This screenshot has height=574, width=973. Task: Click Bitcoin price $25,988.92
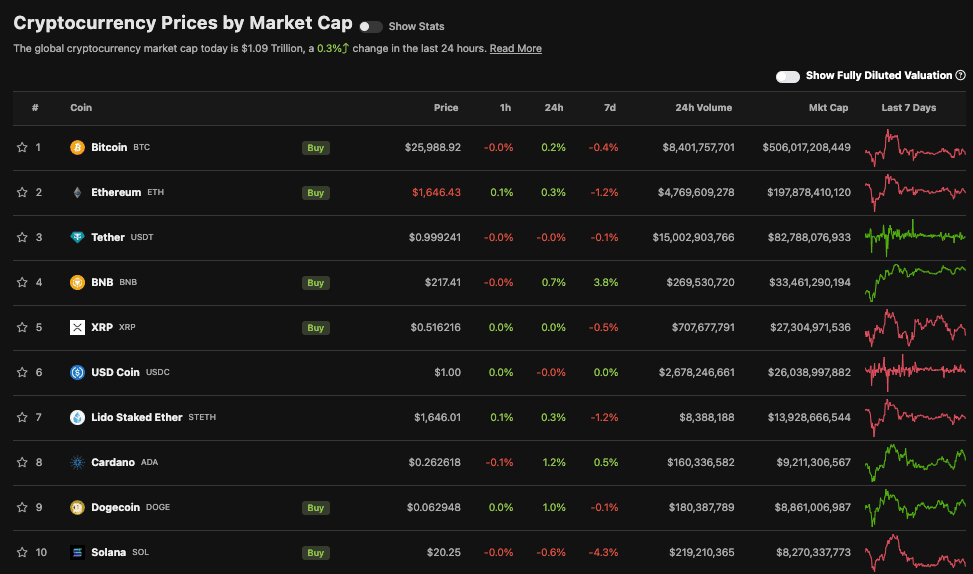[433, 147]
